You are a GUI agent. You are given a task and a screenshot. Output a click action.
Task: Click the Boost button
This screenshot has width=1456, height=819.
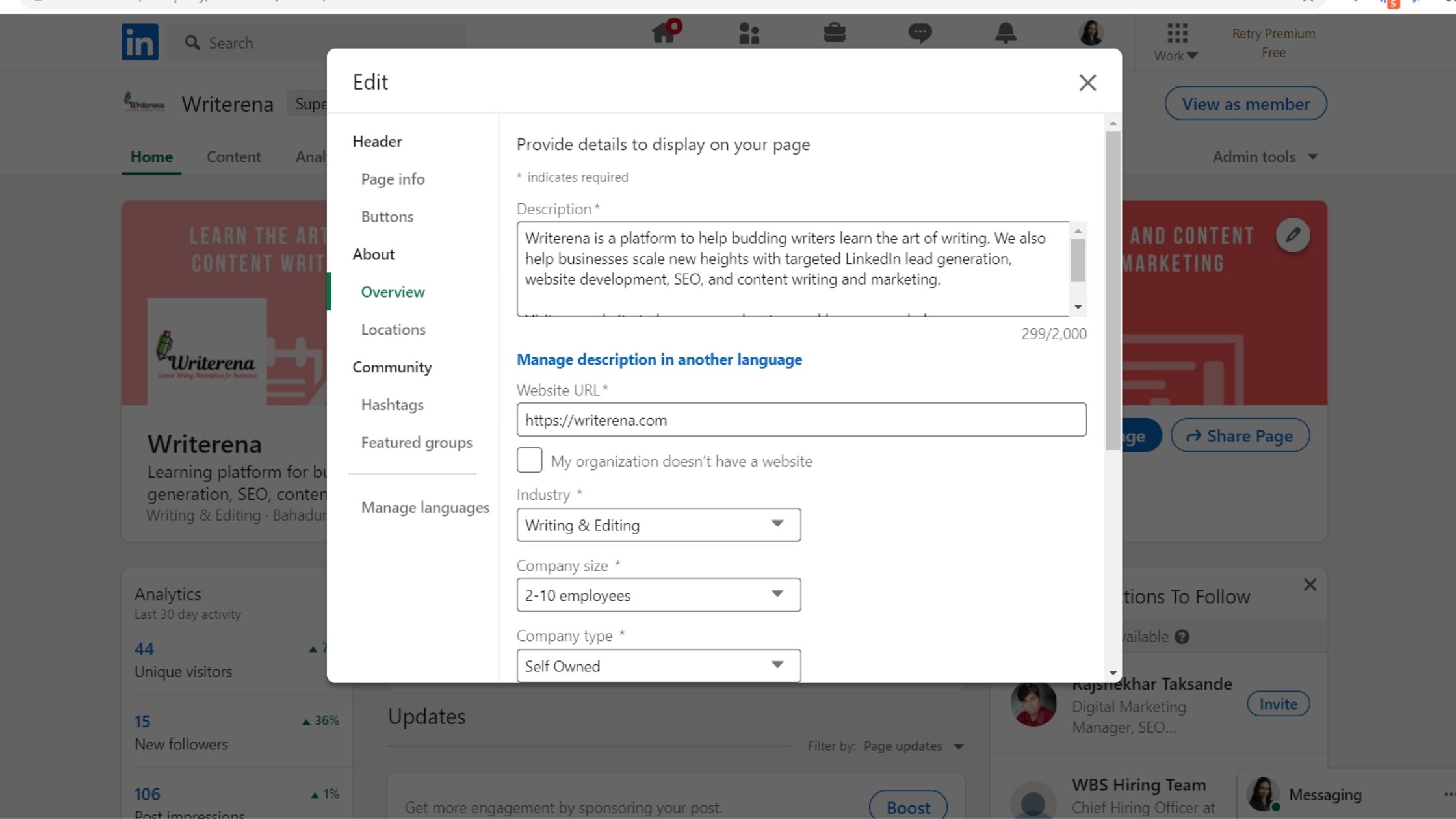point(908,807)
